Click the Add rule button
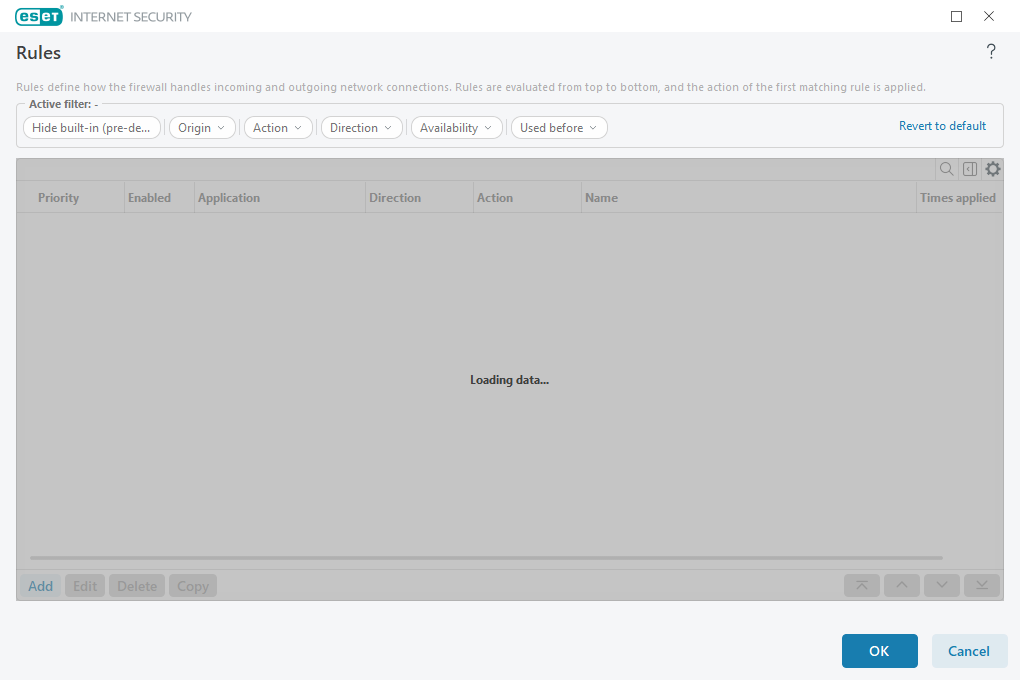Screen dimensions: 1020x680 (40, 586)
